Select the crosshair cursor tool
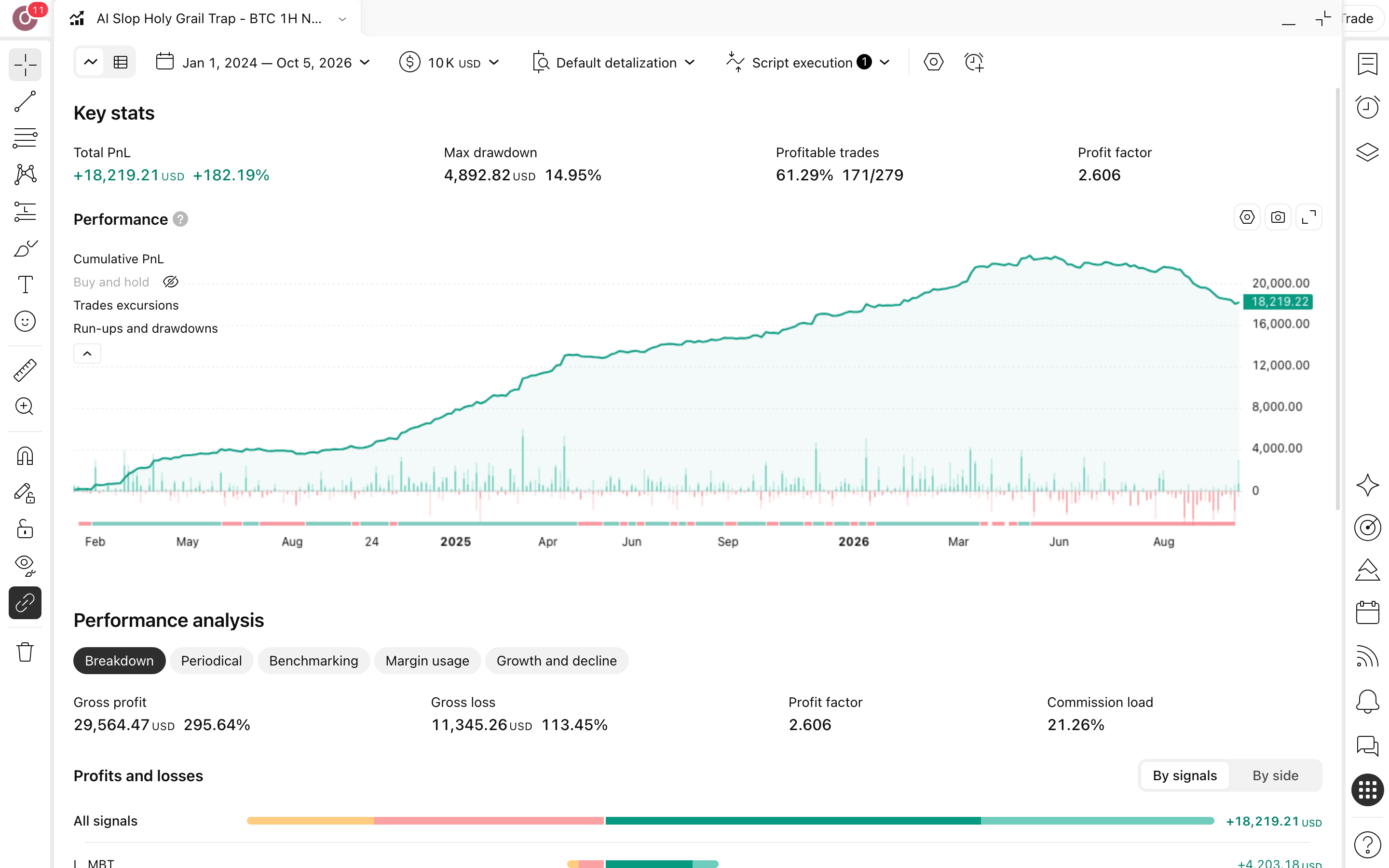Image resolution: width=1389 pixels, height=868 pixels. [25, 65]
